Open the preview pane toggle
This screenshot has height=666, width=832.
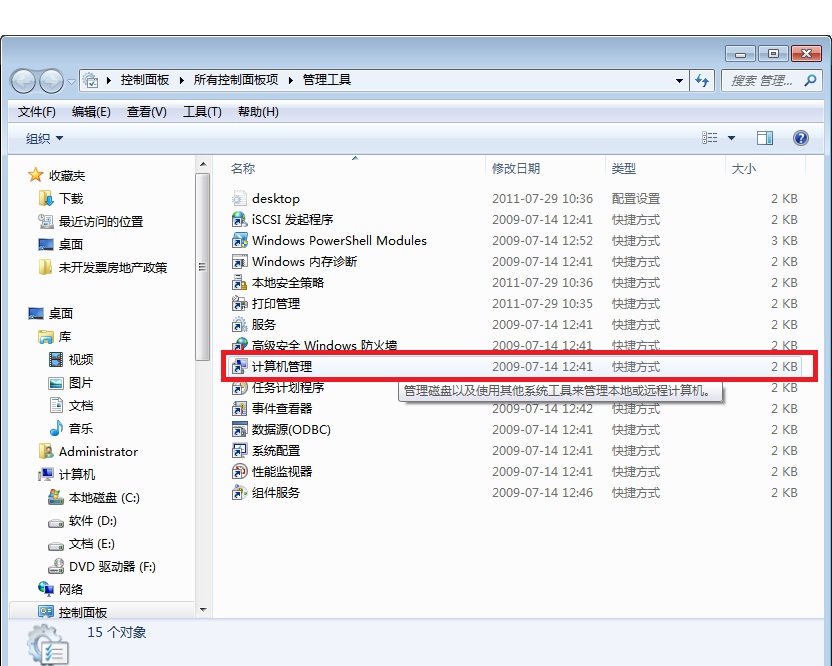(x=765, y=137)
